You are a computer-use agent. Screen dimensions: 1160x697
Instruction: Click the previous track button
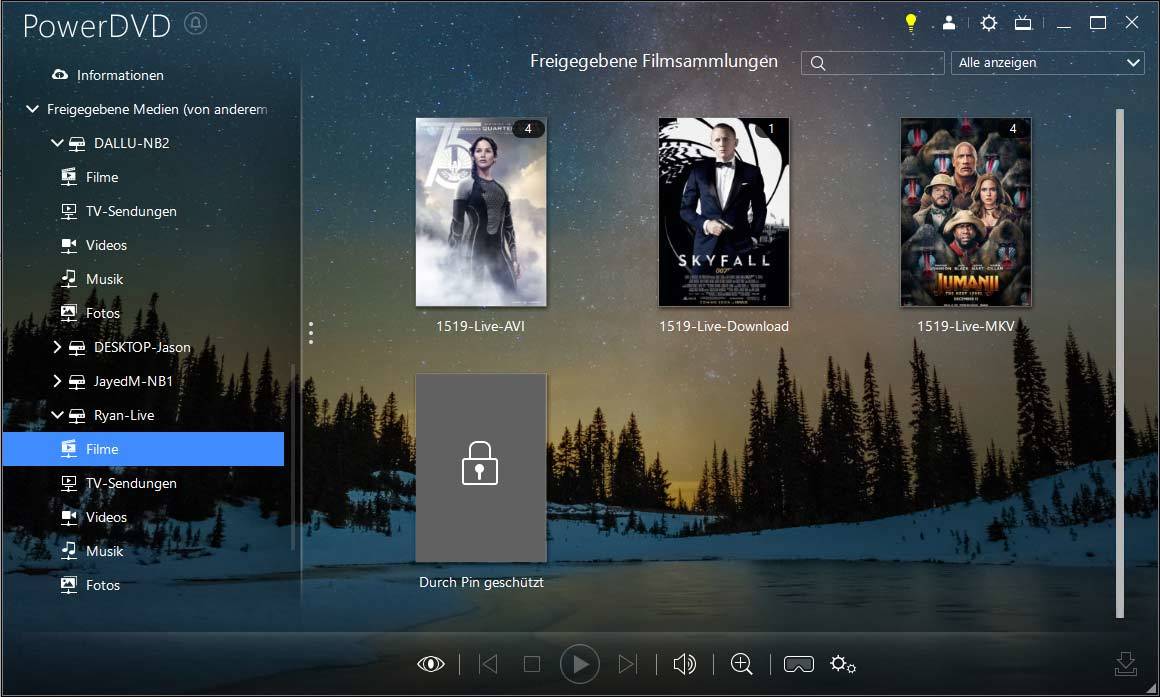tap(488, 664)
